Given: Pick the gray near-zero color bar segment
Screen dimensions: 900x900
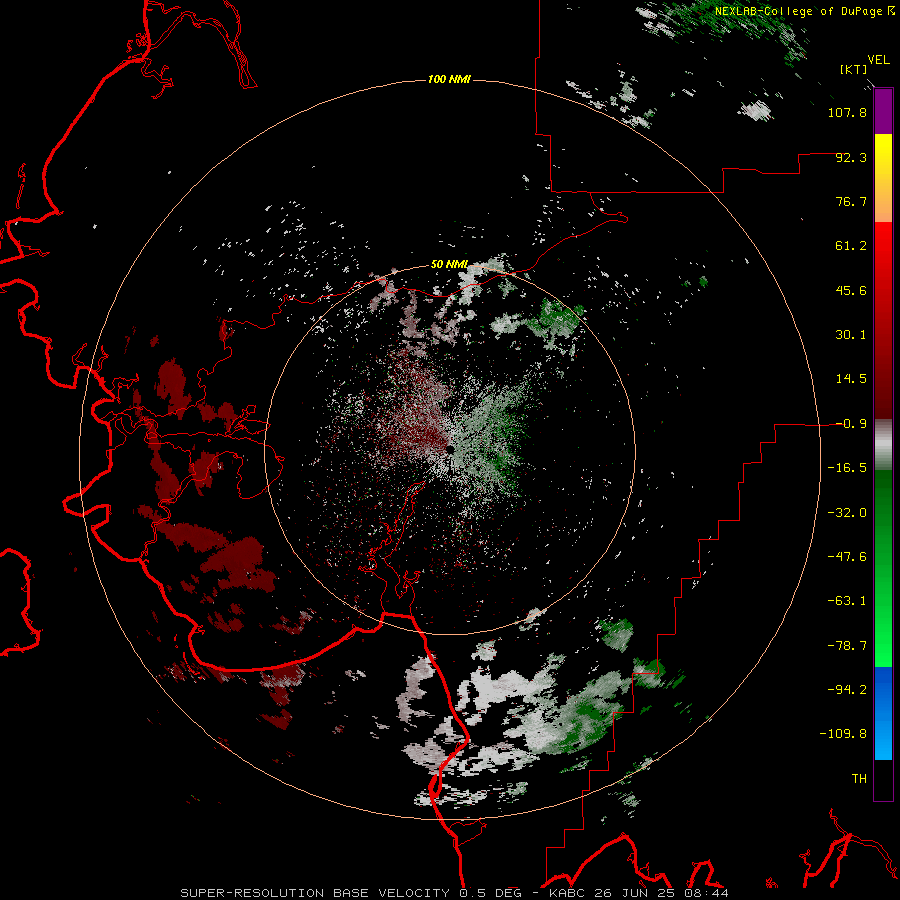Looking at the screenshot, I should 883,444.
